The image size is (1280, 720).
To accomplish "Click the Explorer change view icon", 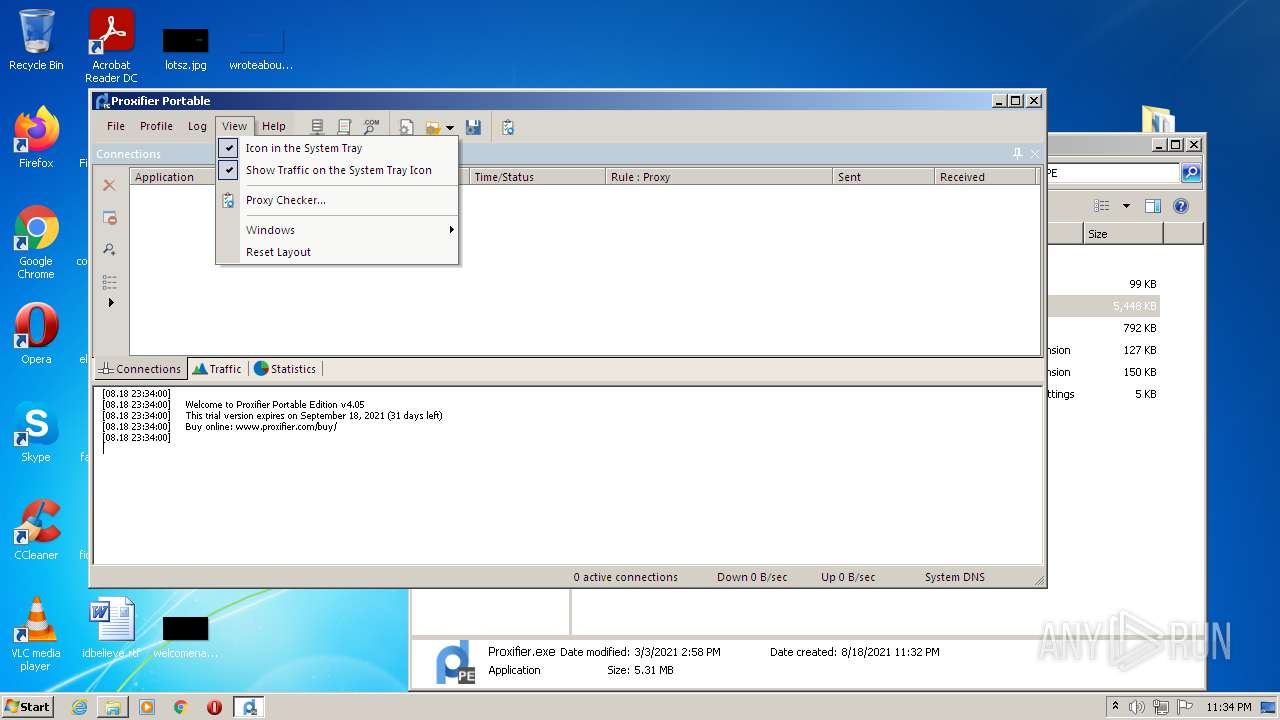I will click(x=1102, y=206).
